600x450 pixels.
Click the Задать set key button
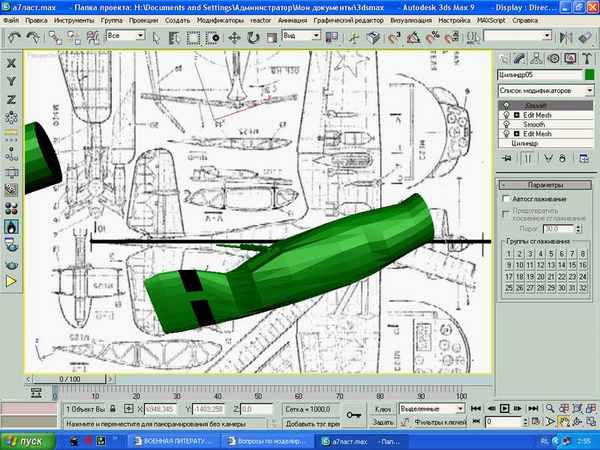click(x=382, y=422)
